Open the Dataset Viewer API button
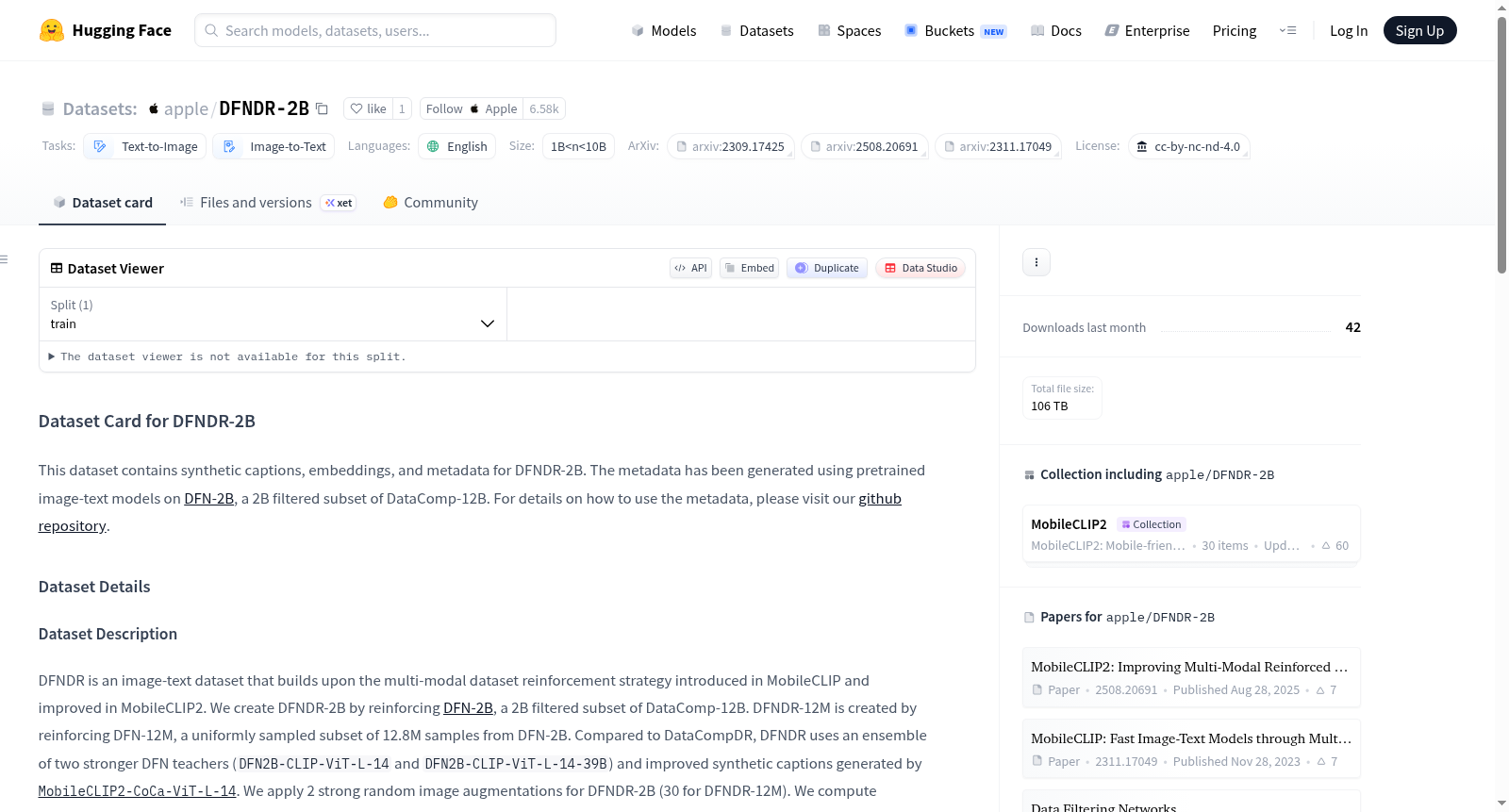Viewport: 1509px width, 812px height. pos(690,268)
